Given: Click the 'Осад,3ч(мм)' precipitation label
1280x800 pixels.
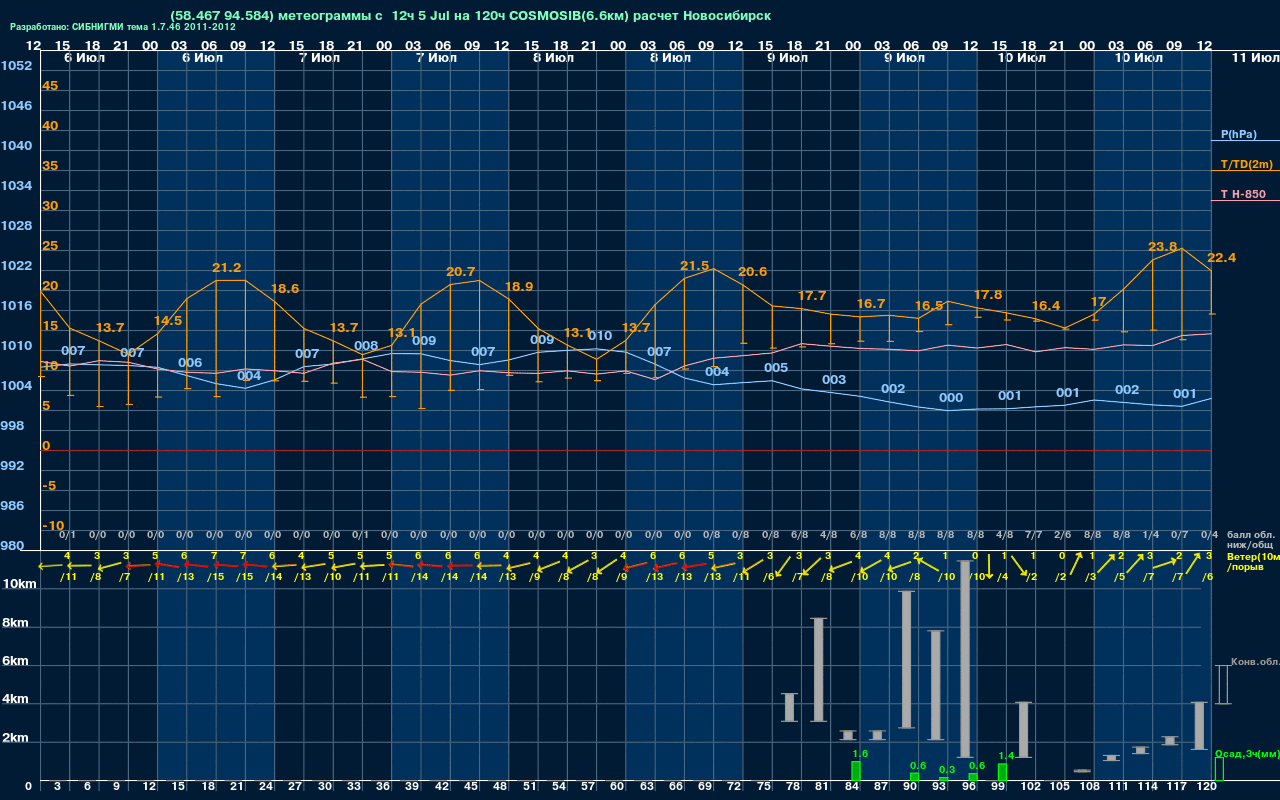Looking at the screenshot, I should point(1246,753).
